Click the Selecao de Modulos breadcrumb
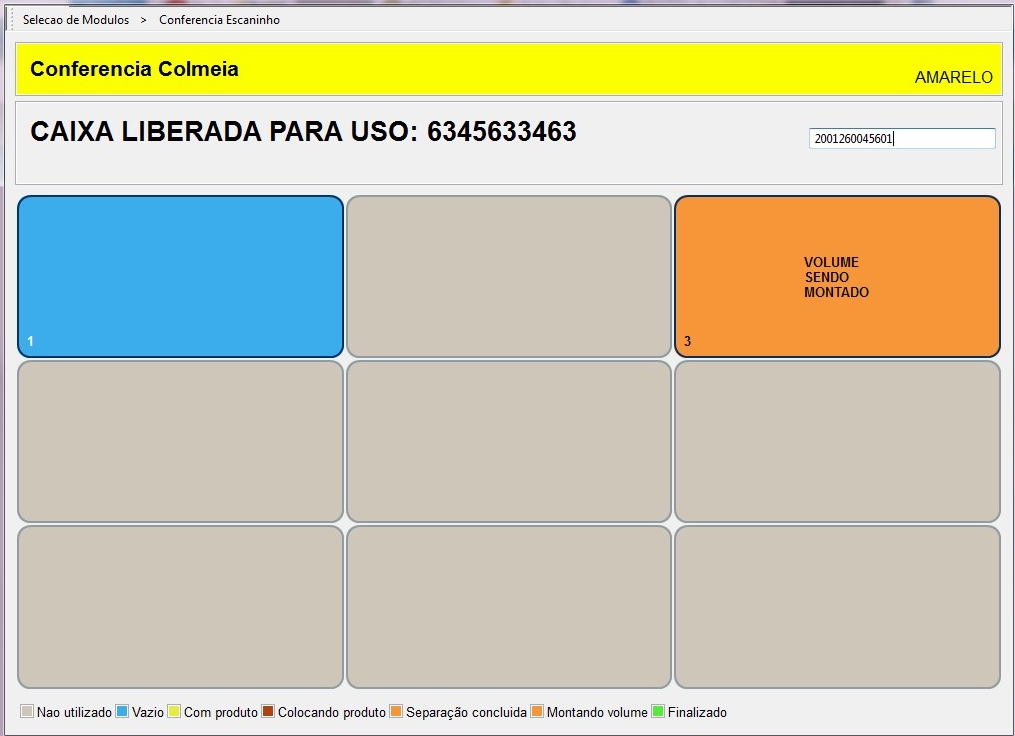 click(76, 20)
